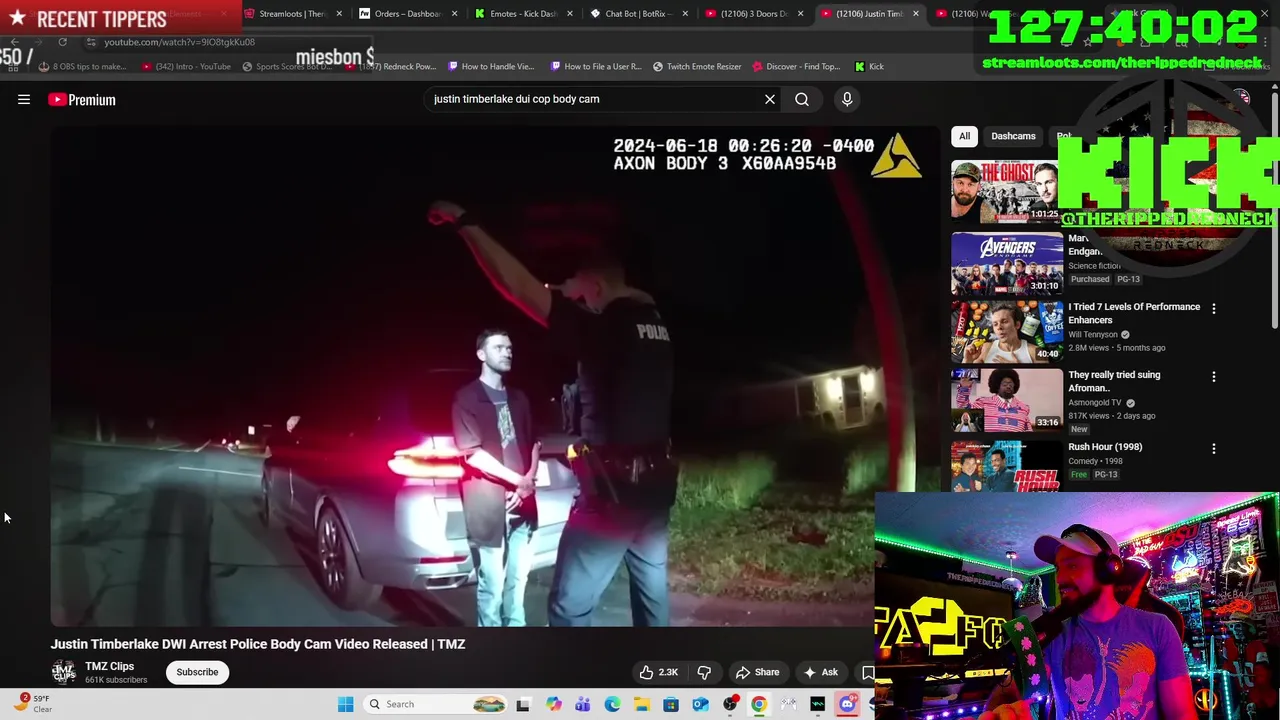Switch to Google Chrome on the taskbar
The height and width of the screenshot is (720, 1280).
click(x=759, y=704)
